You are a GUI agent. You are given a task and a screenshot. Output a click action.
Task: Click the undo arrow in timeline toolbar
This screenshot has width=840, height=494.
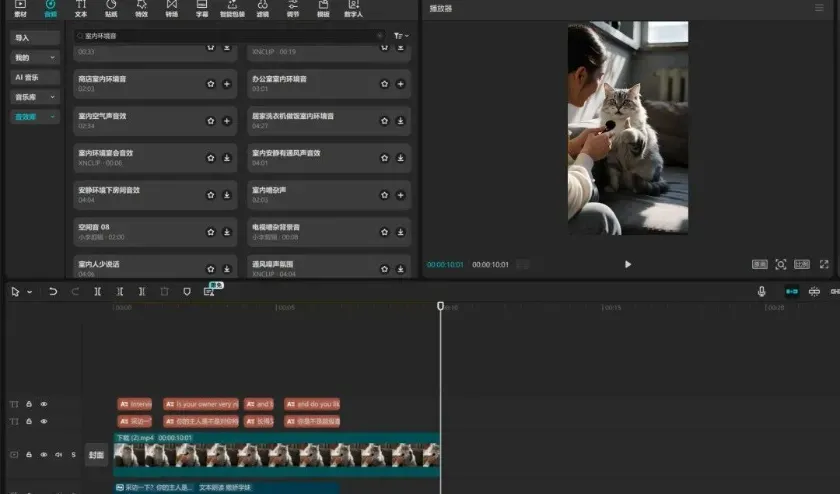(53, 292)
